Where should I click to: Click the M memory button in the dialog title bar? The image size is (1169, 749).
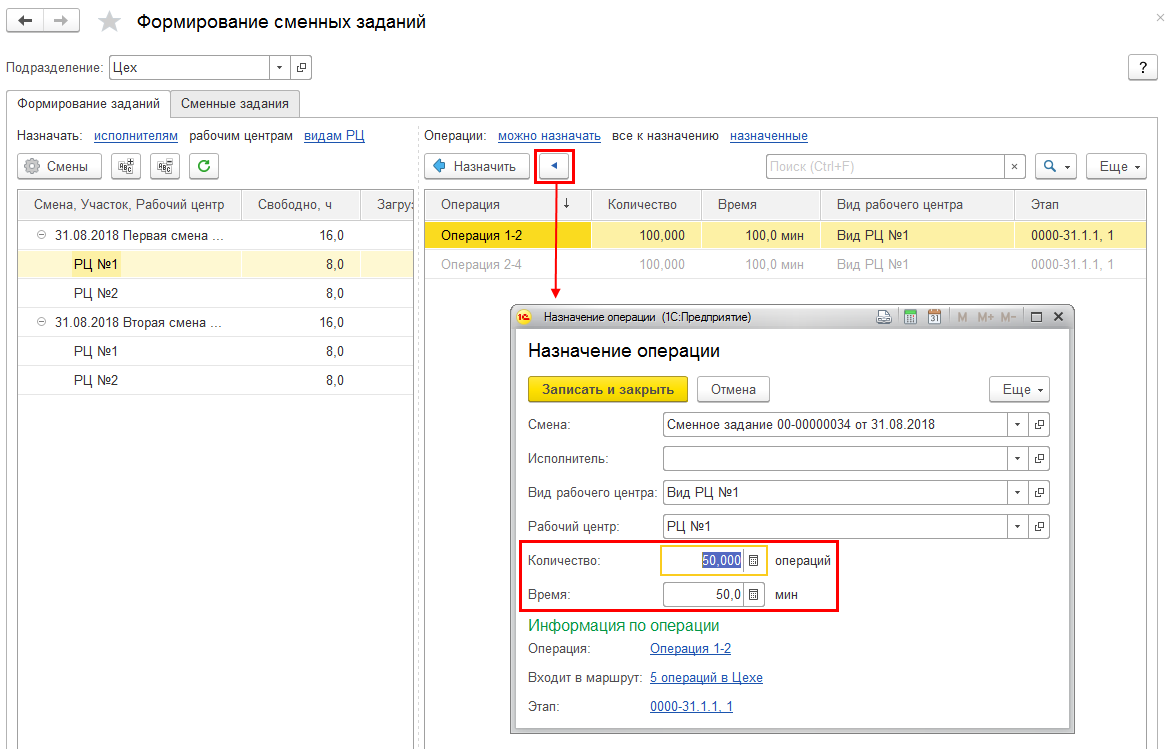(x=962, y=317)
